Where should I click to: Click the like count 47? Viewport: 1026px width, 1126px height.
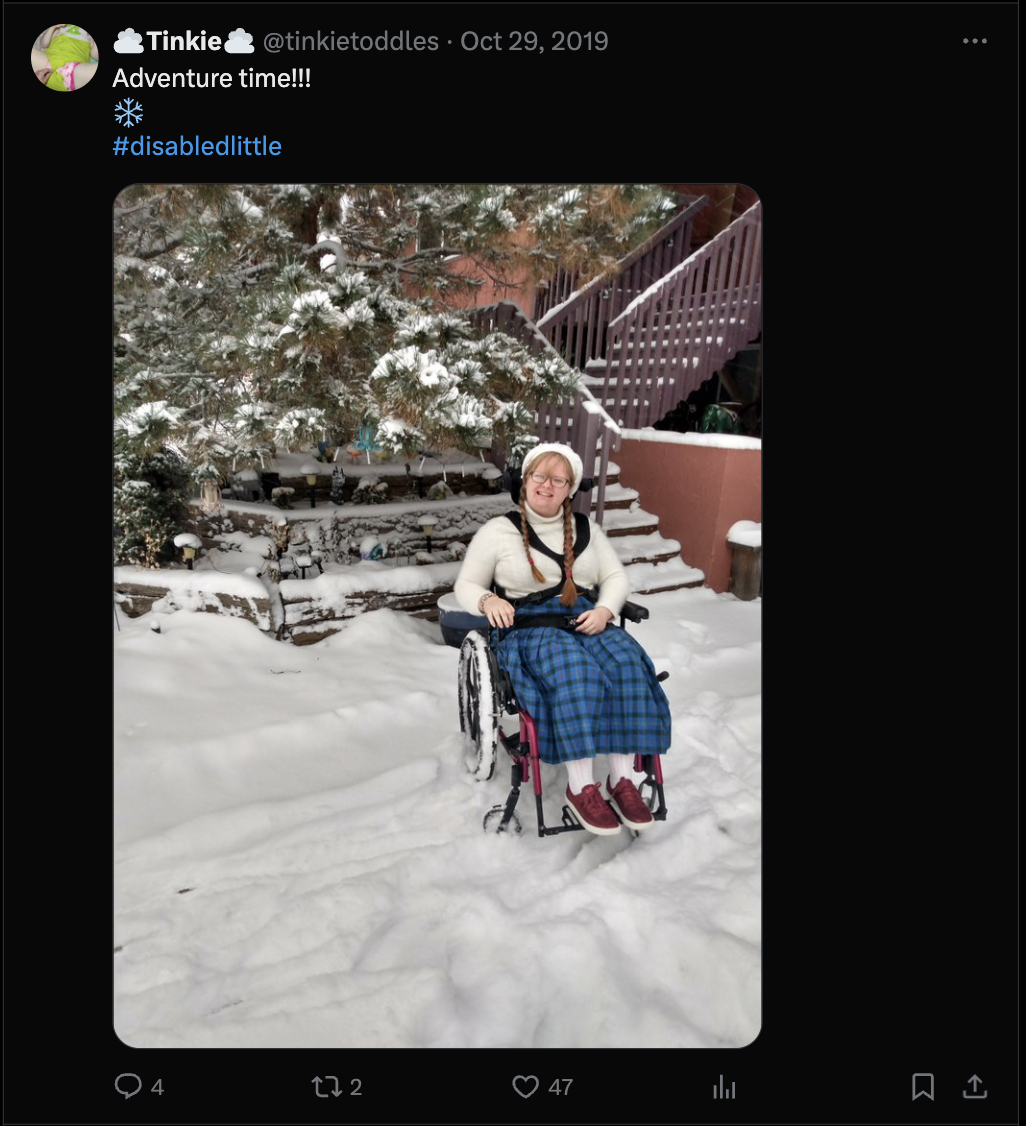[x=561, y=1087]
